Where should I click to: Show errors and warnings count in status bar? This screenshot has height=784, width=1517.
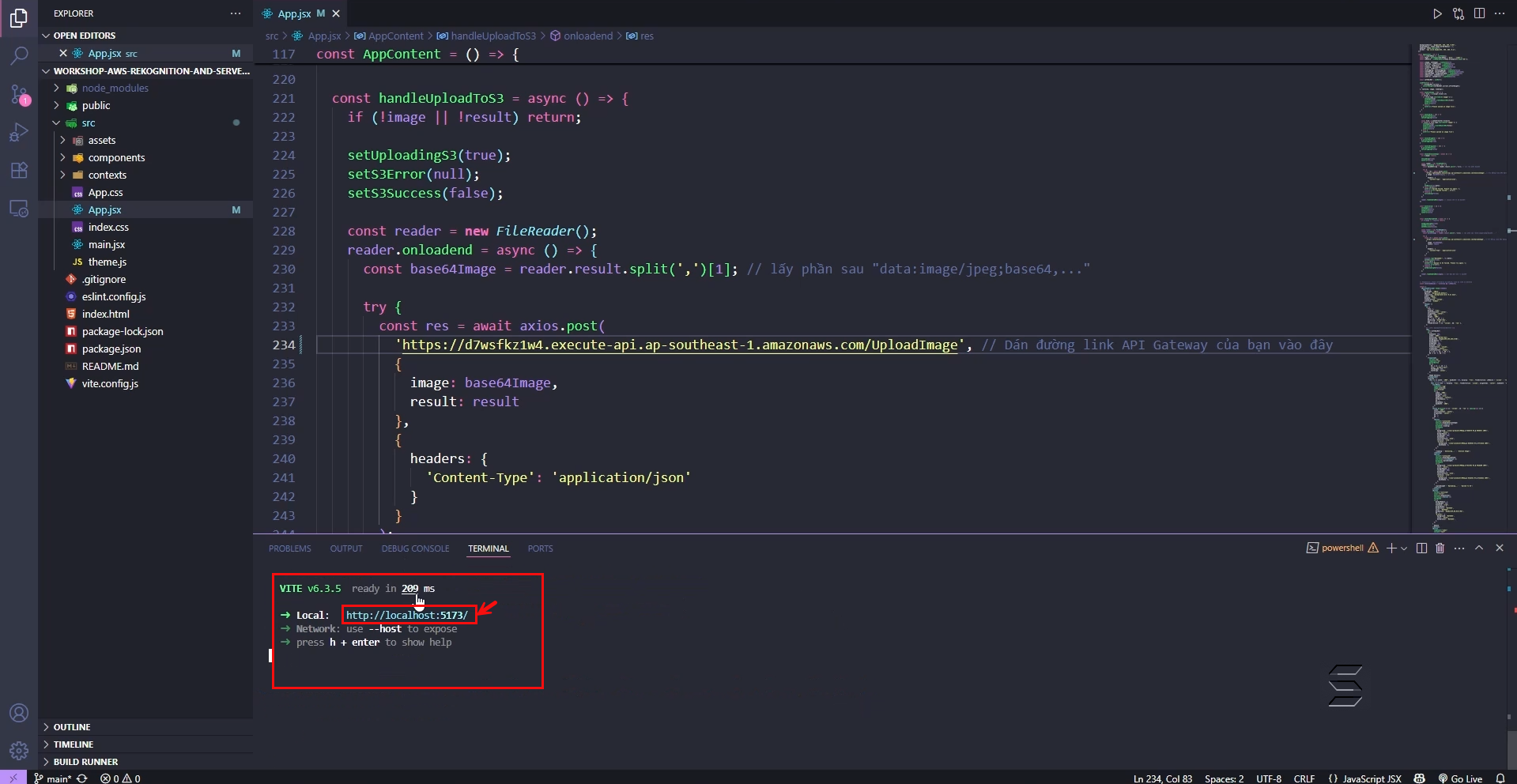pyautogui.click(x=120, y=778)
